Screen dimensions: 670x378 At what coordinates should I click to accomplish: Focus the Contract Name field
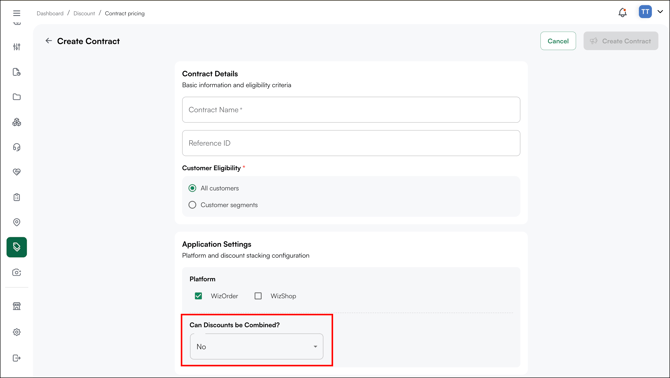click(x=351, y=110)
